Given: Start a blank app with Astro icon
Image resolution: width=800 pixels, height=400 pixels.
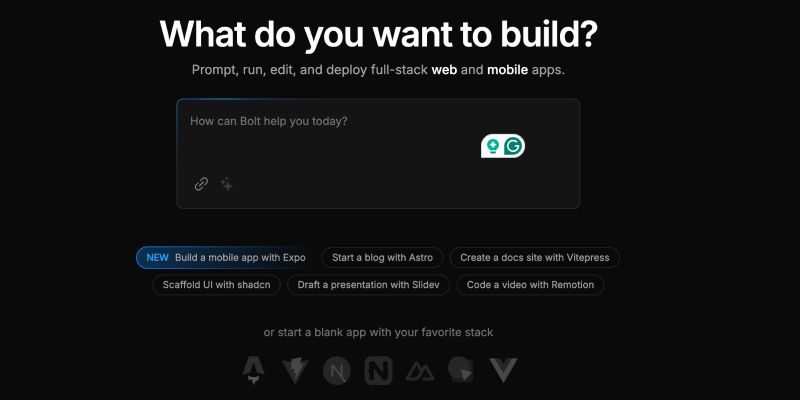Looking at the screenshot, I should coord(254,371).
